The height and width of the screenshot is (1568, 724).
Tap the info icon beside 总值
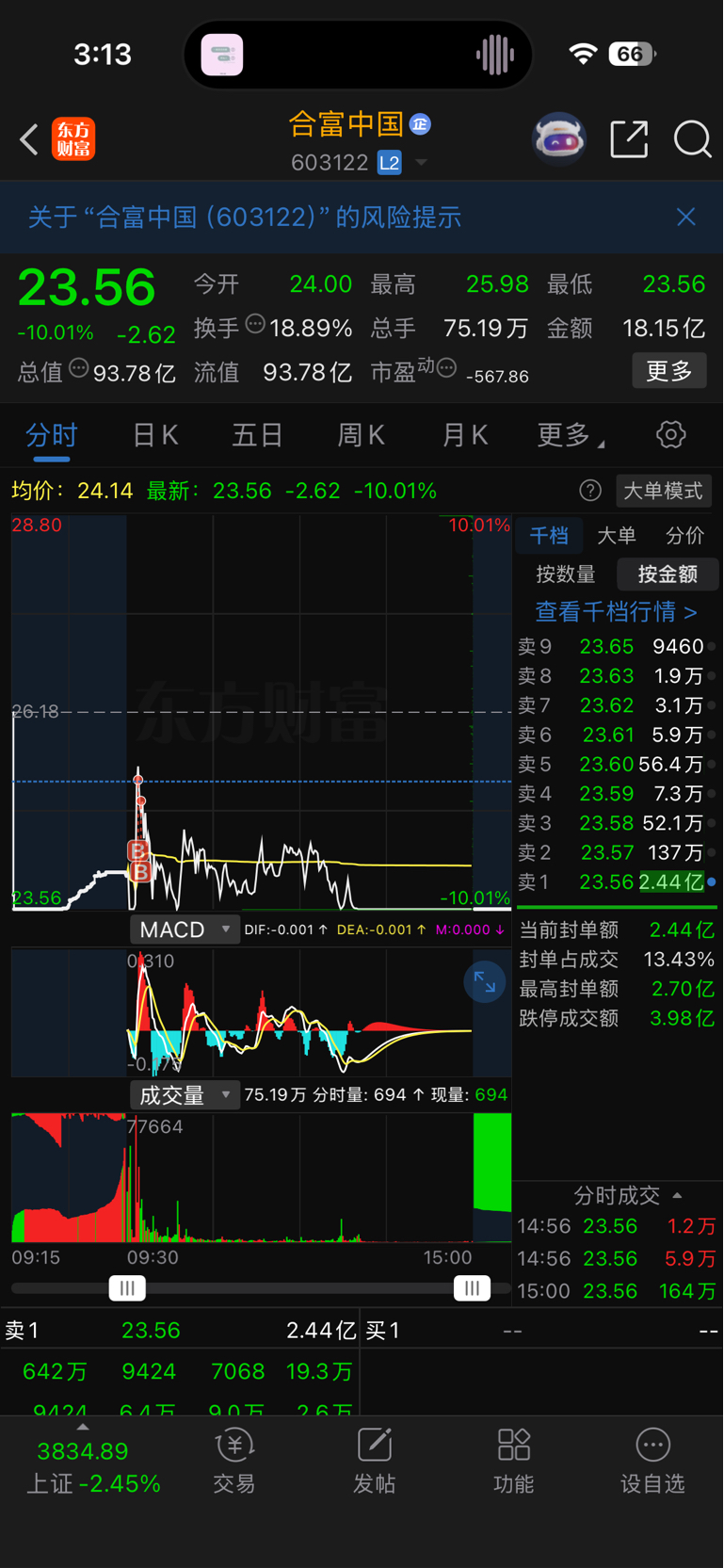click(x=79, y=368)
